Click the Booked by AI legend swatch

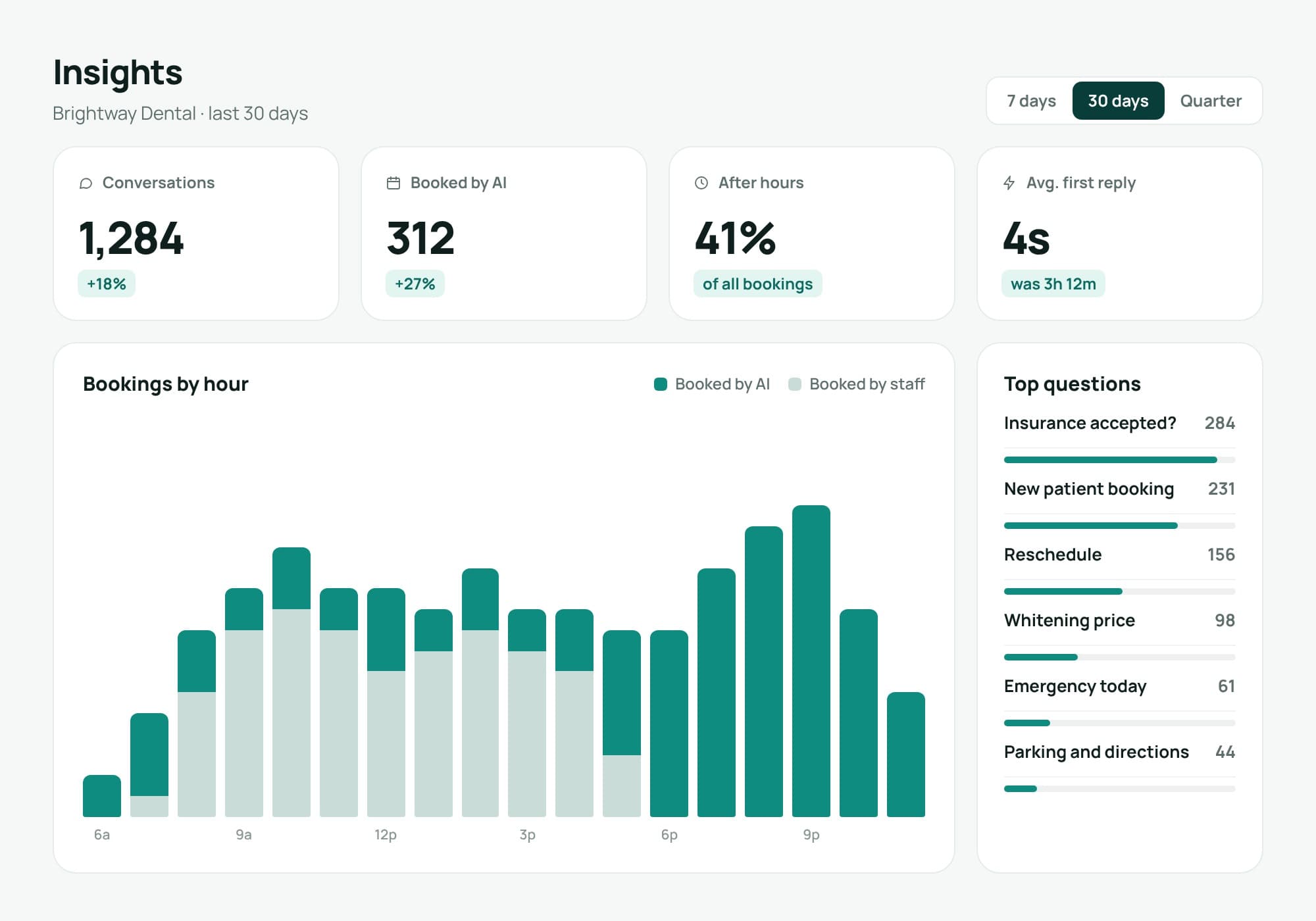(661, 384)
